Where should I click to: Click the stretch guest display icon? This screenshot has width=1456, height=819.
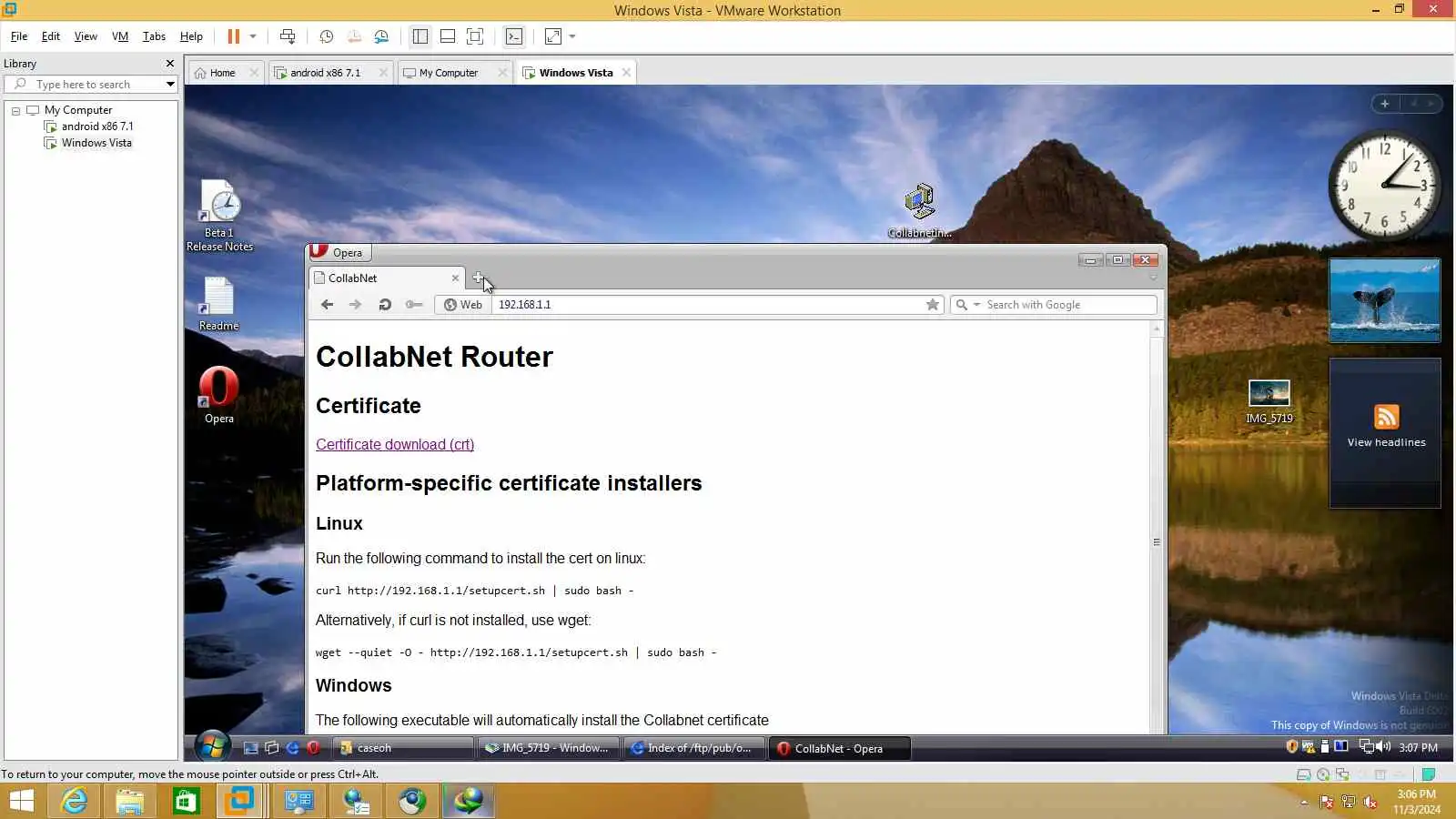point(553,36)
